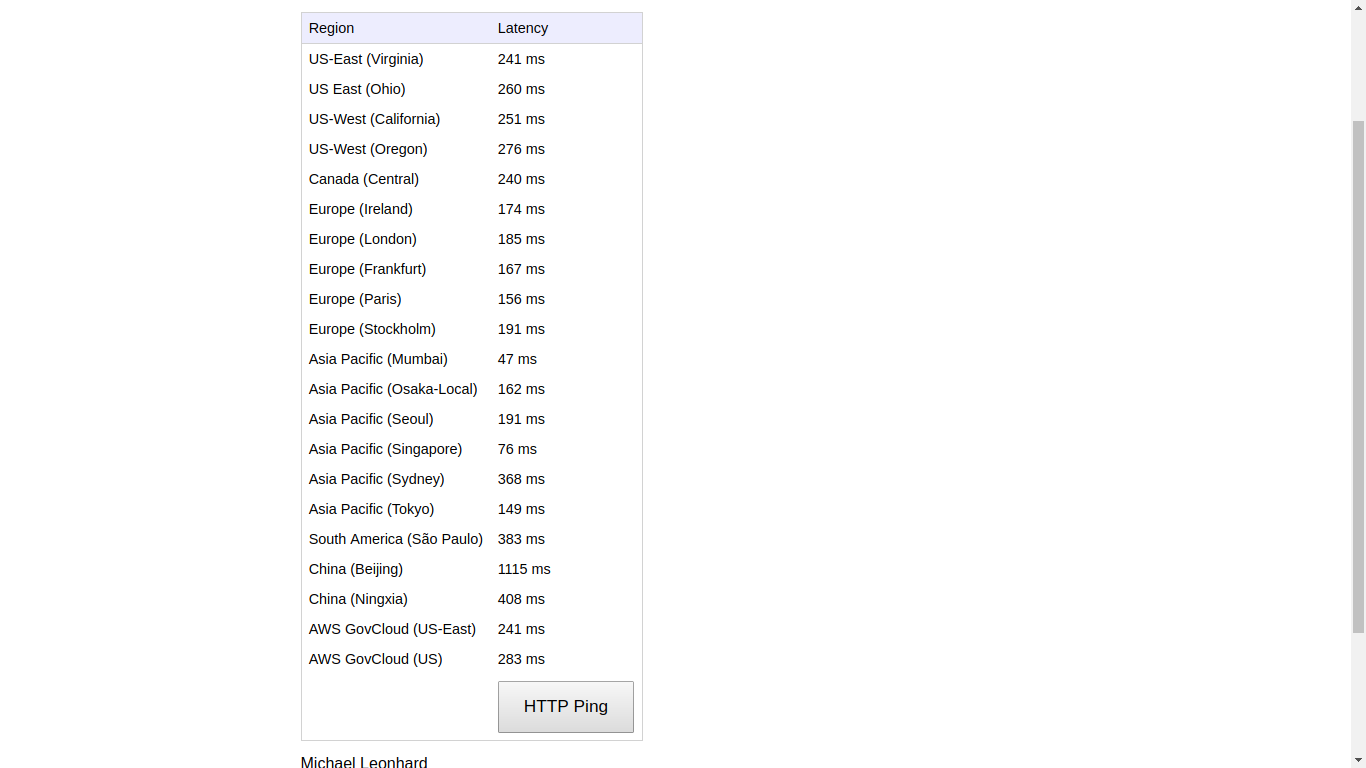
Task: Click the Michael Leonhard text below table
Action: tap(364, 761)
